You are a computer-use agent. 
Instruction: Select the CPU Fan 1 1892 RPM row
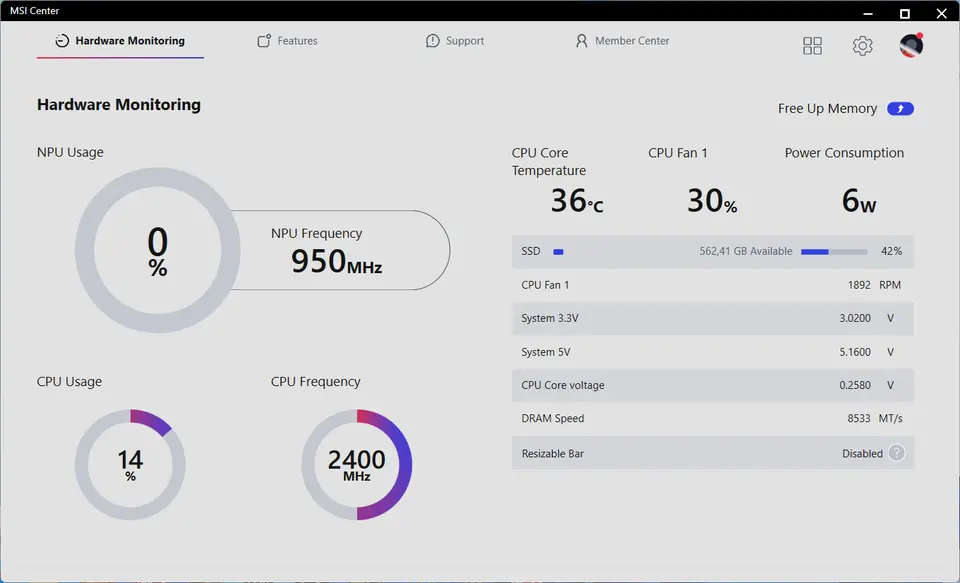point(713,285)
